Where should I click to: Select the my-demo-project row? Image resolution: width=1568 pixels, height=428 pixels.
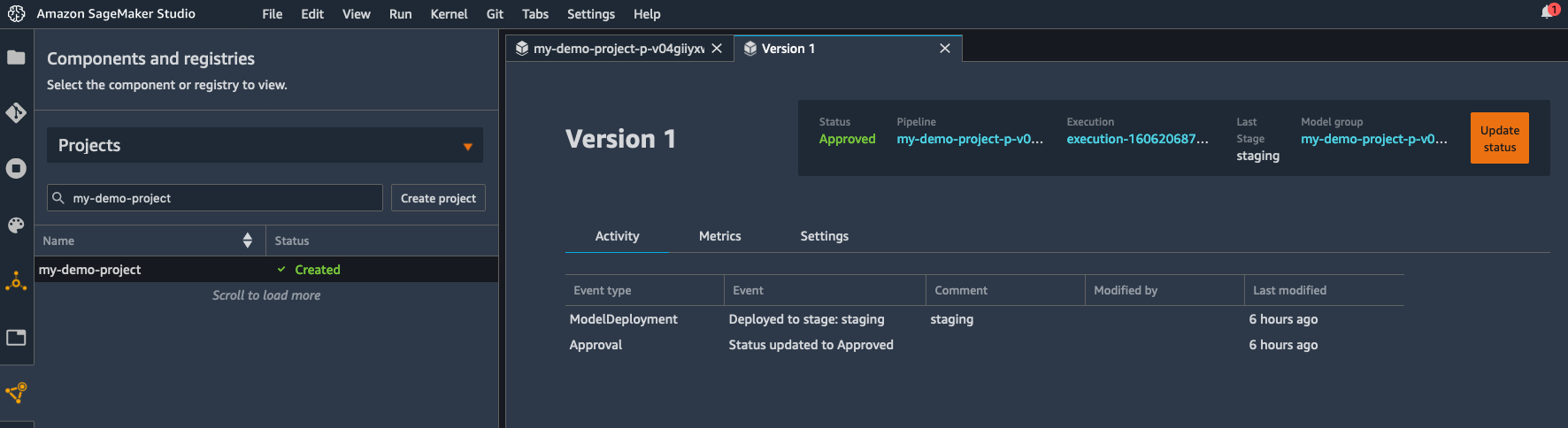coord(266,270)
